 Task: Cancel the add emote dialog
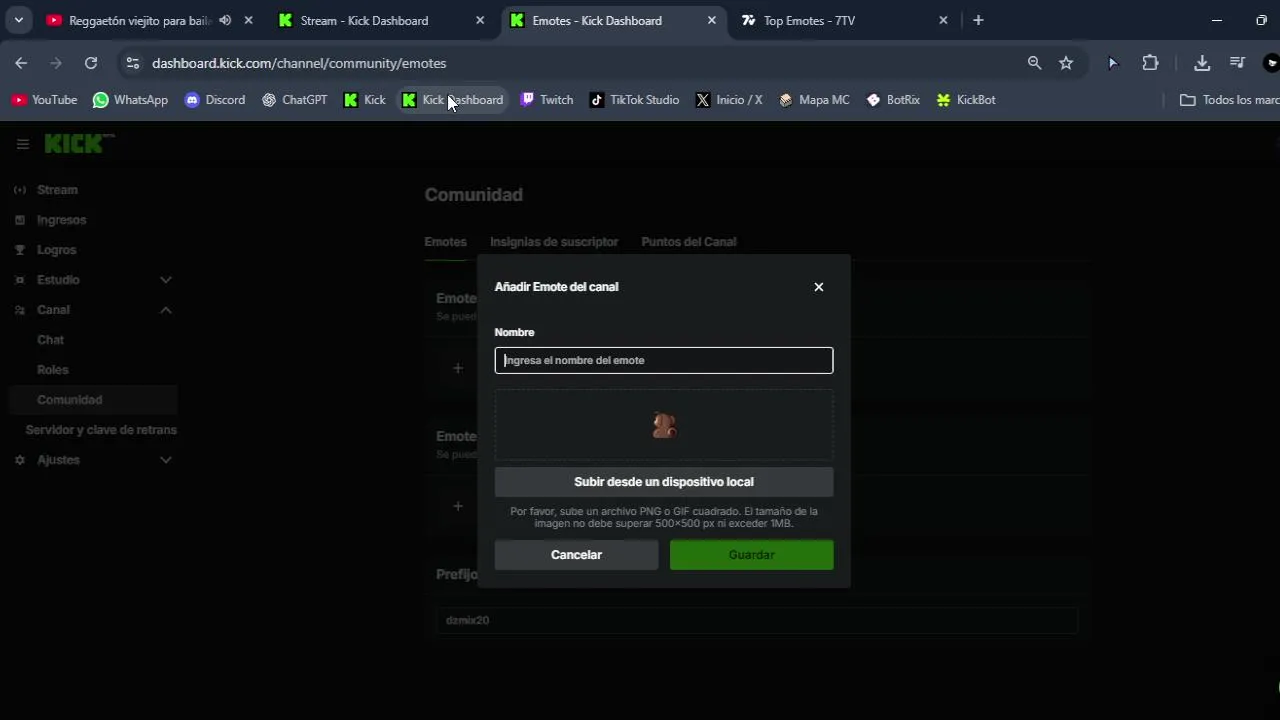pos(576,555)
